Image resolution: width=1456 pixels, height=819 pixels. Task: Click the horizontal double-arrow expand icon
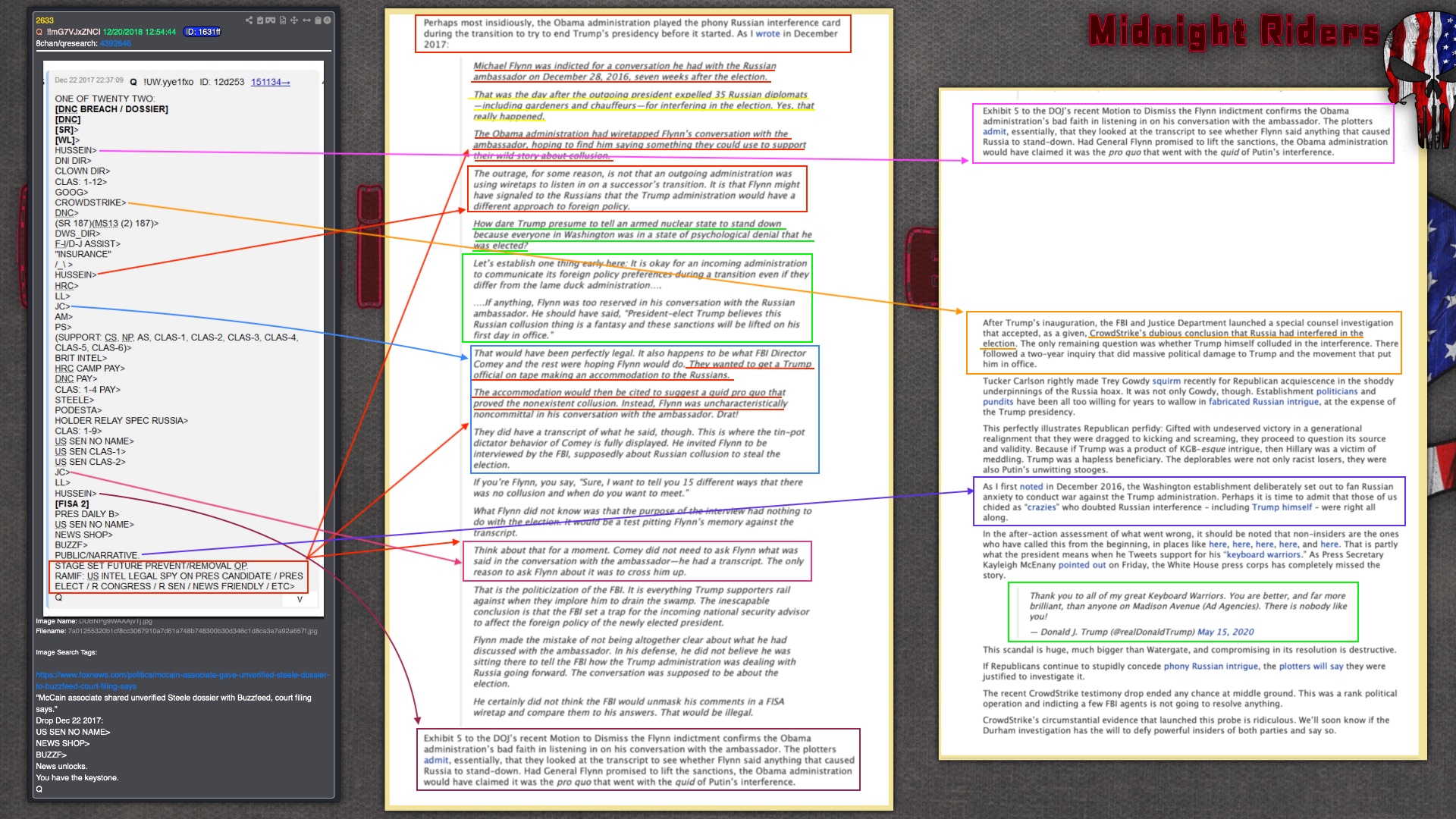coord(306,20)
